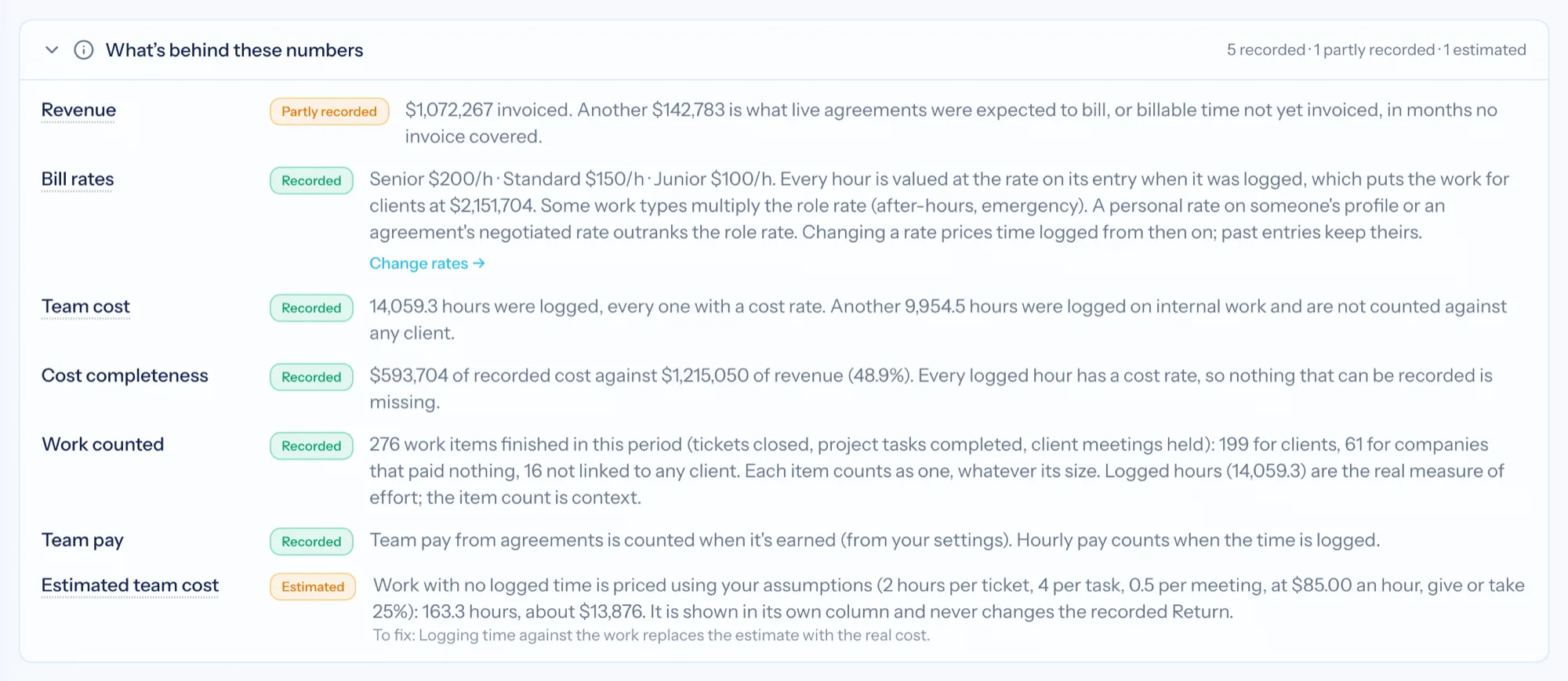Image resolution: width=1568 pixels, height=681 pixels.
Task: Click the Partly recorded badge on Revenue
Action: [329, 111]
